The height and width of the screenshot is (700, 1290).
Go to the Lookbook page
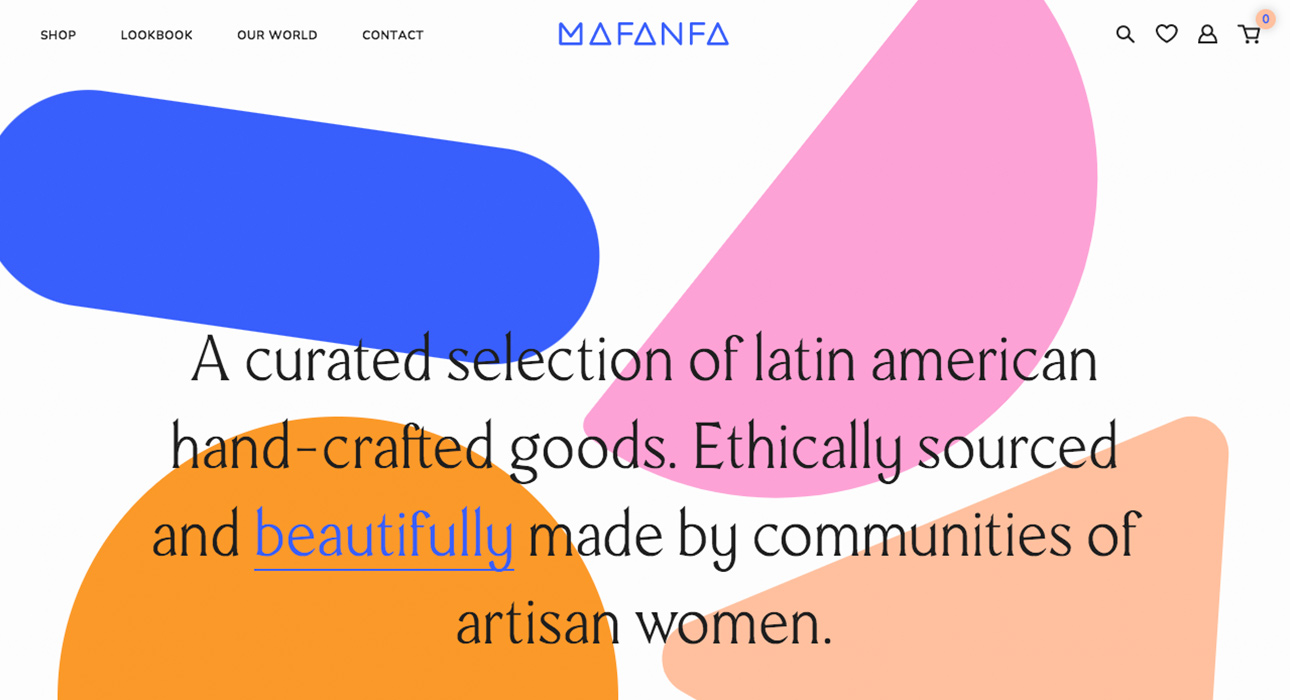tap(156, 35)
